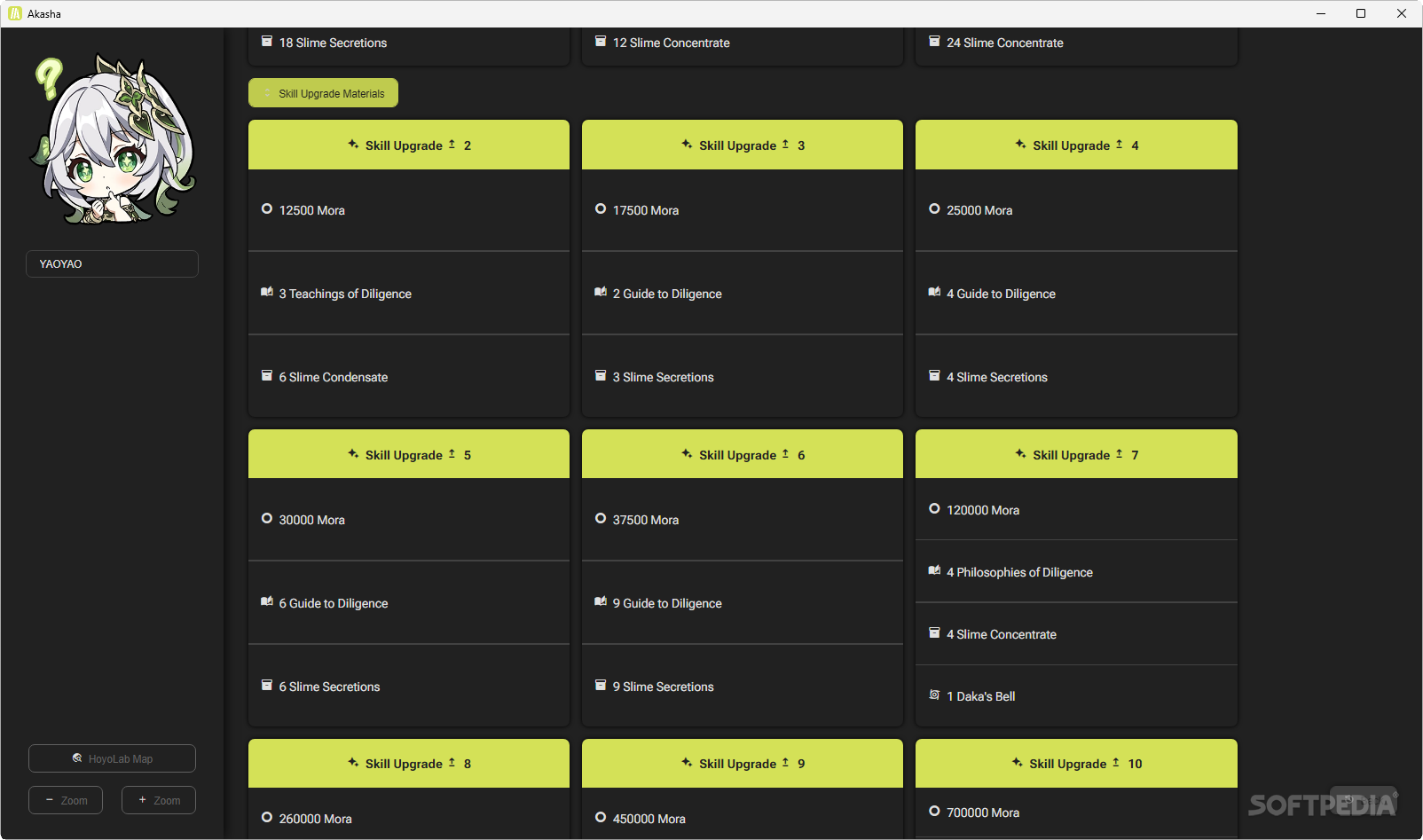Select the 450000 Mora text
This screenshot has width=1423, height=840.
tap(649, 819)
